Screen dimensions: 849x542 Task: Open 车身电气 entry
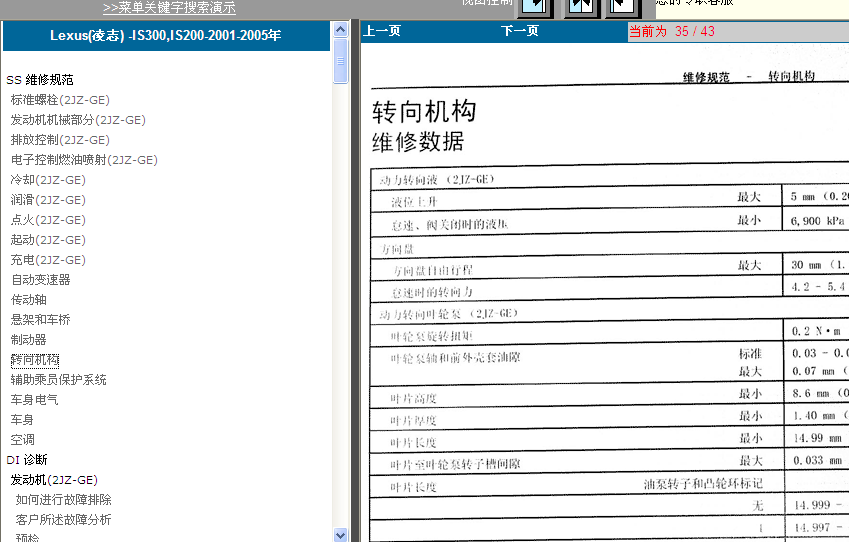coord(34,400)
